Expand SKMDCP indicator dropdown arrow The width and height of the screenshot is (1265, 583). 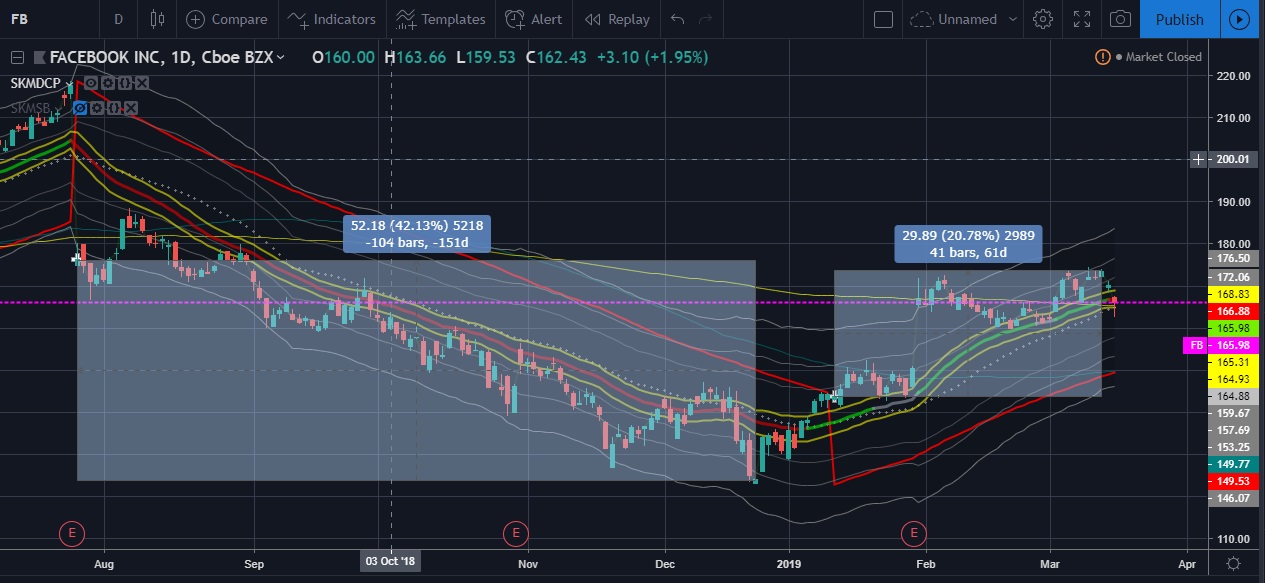(x=71, y=83)
